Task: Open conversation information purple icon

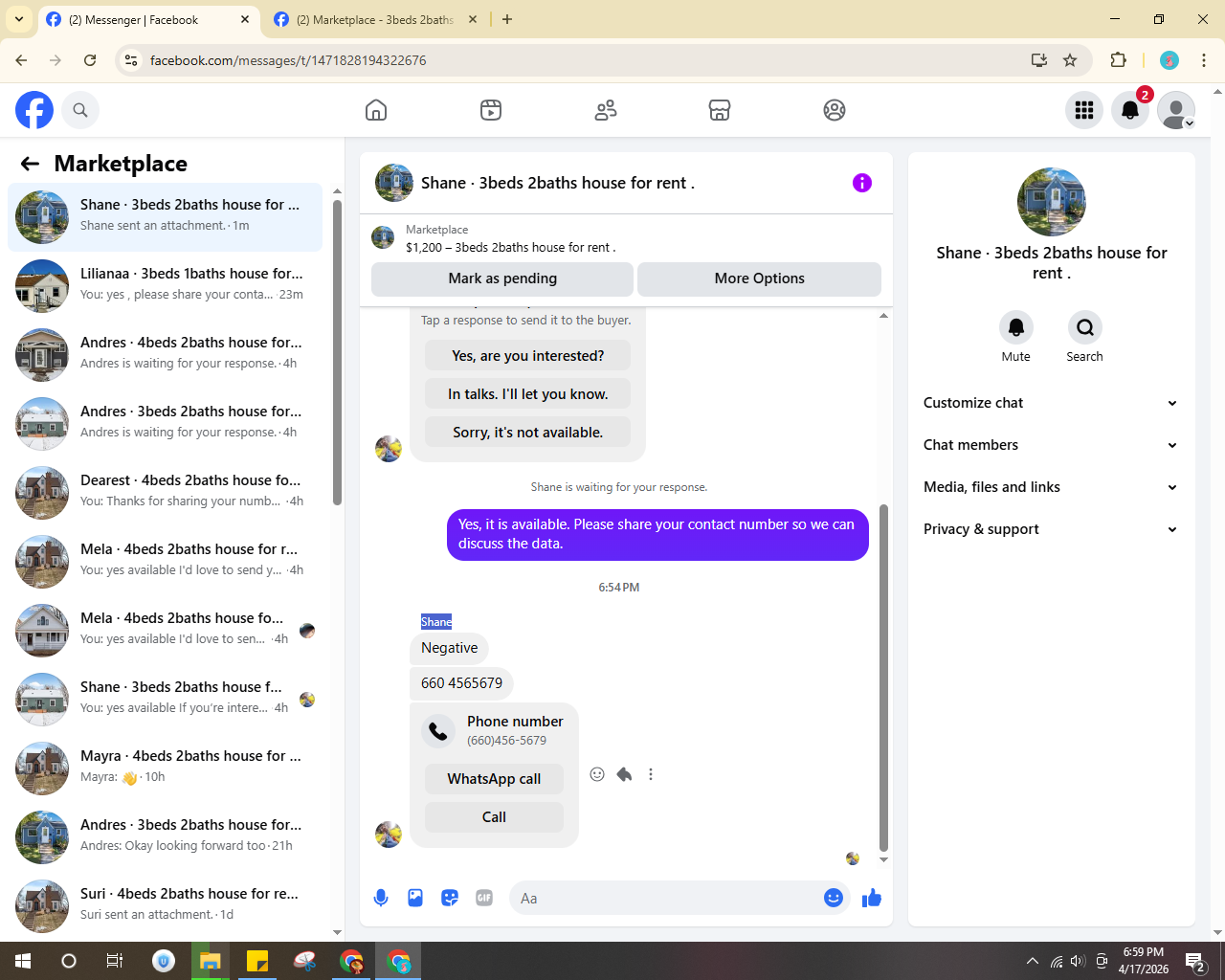Action: point(862,183)
